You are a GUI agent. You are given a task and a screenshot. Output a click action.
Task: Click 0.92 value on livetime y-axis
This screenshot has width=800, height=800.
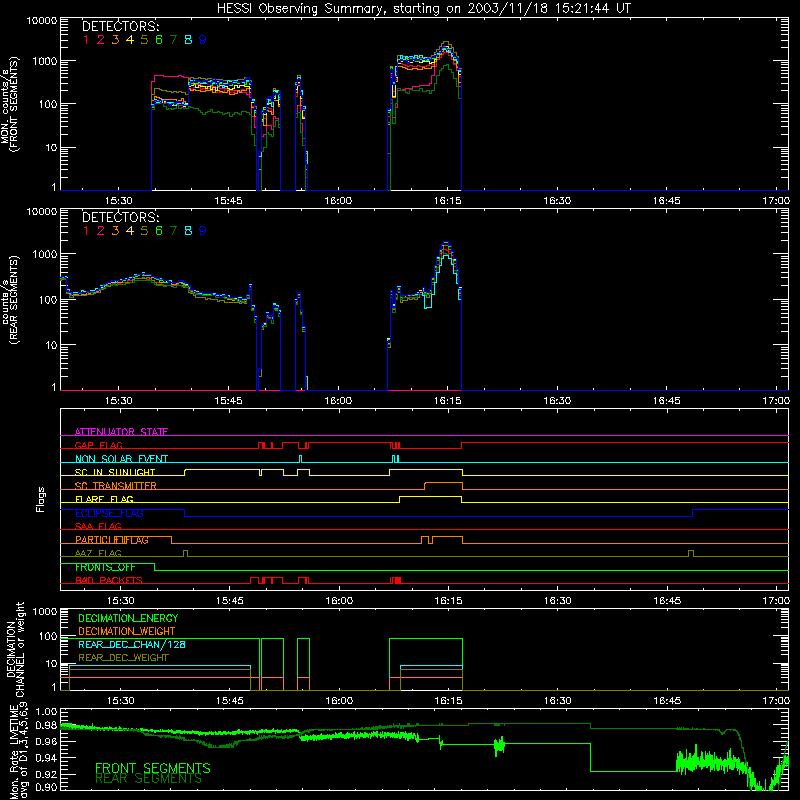tap(46, 774)
